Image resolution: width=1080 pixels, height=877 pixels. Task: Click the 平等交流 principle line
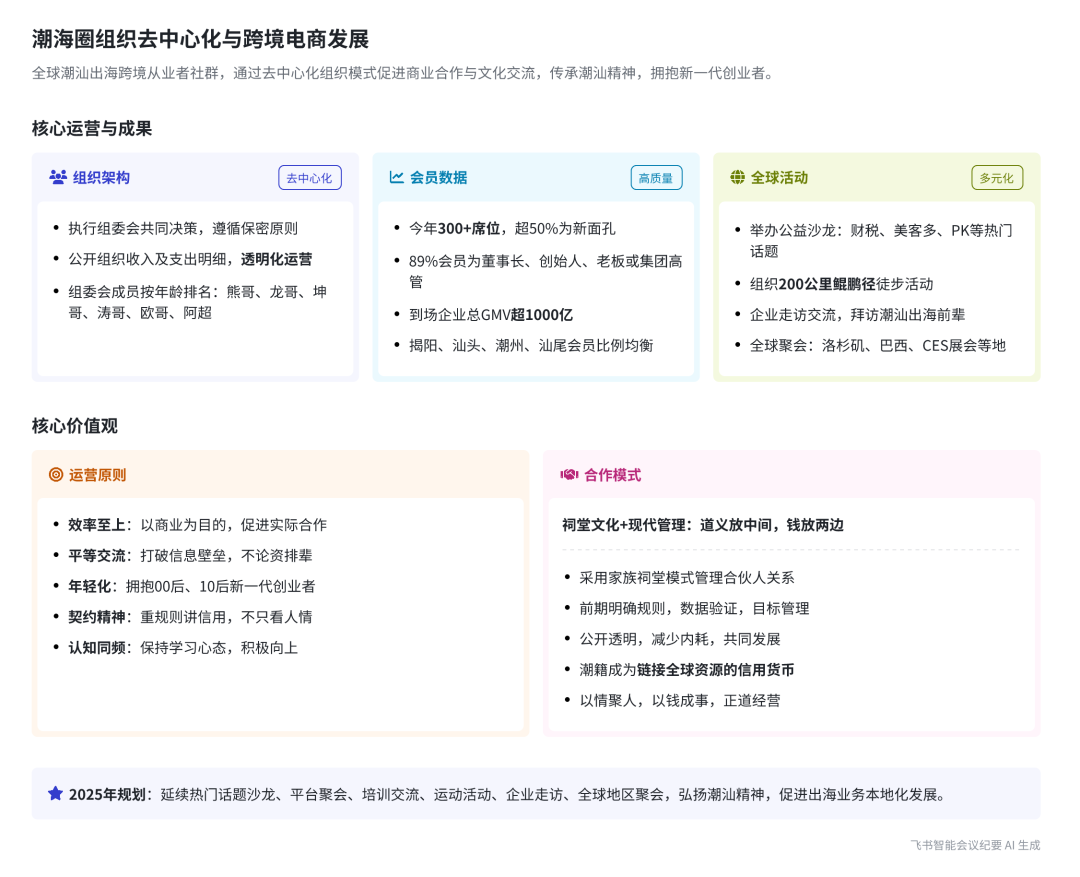click(x=190, y=556)
